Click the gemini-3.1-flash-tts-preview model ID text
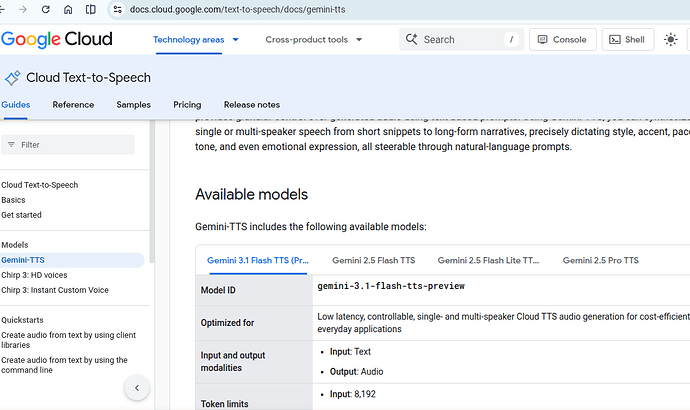This screenshot has height=410, width=690. pos(391,286)
